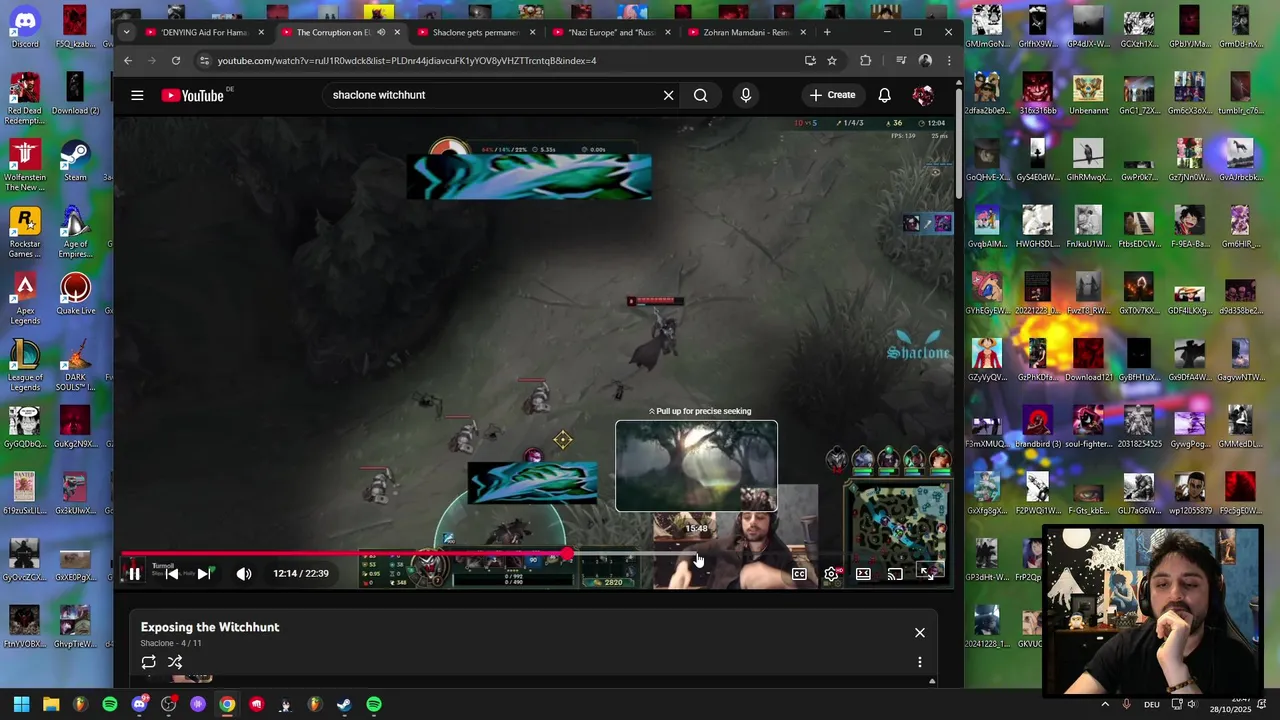Screen dimensions: 1280x720
Task: Show hidden system tray icons
Action: coord(1105,704)
